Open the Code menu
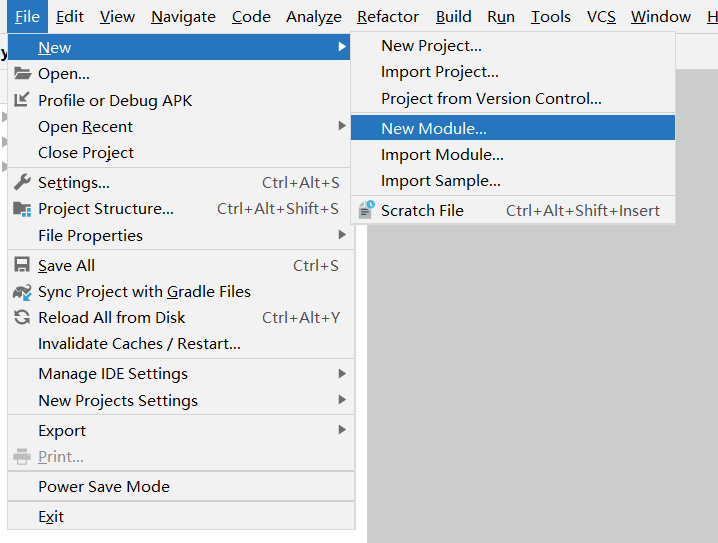Viewport: 718px width, 543px height. 251,16
